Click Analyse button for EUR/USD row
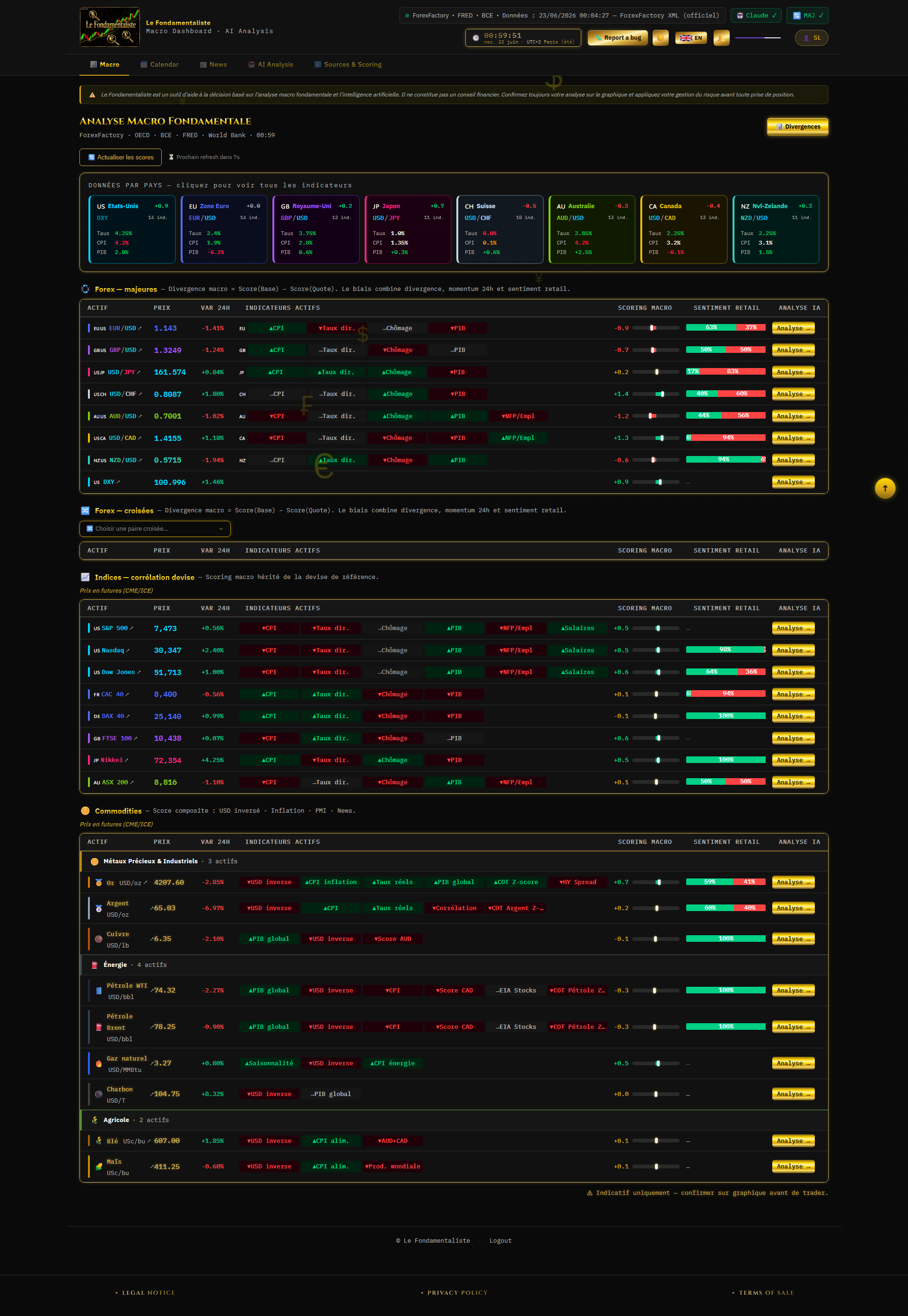Image resolution: width=908 pixels, height=1316 pixels. coord(793,328)
